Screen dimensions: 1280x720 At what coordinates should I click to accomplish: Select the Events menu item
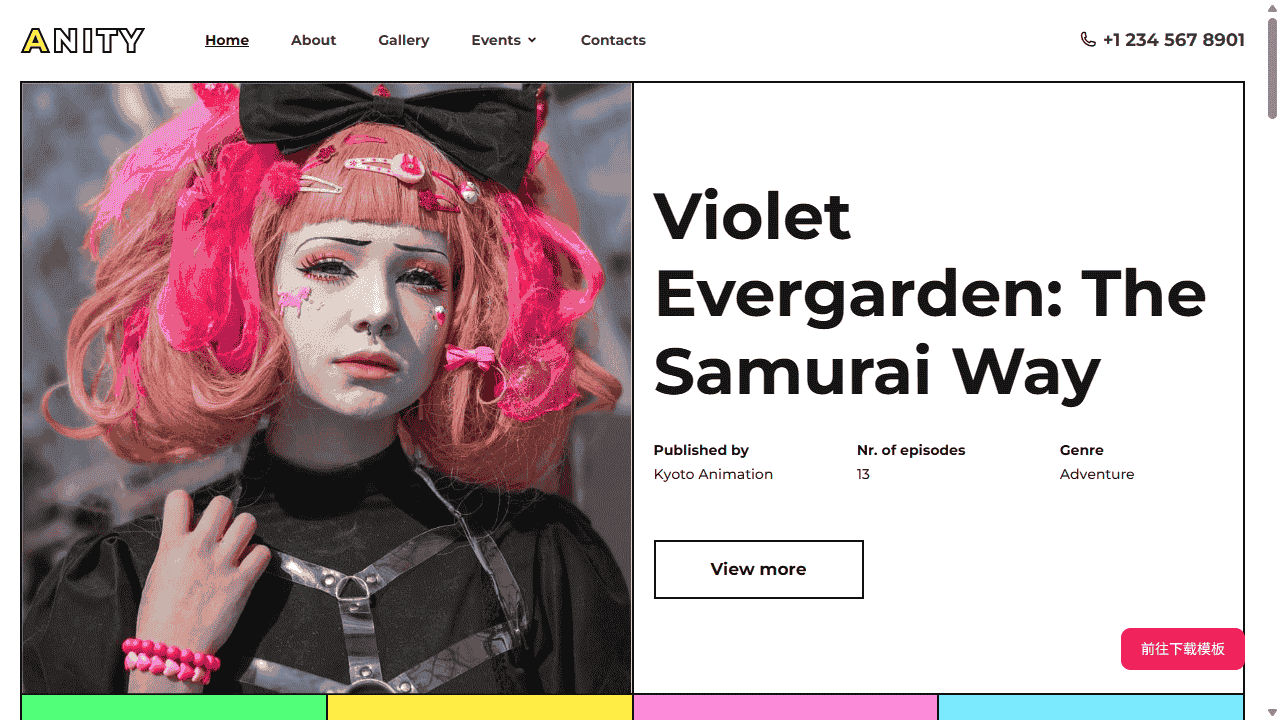(496, 40)
